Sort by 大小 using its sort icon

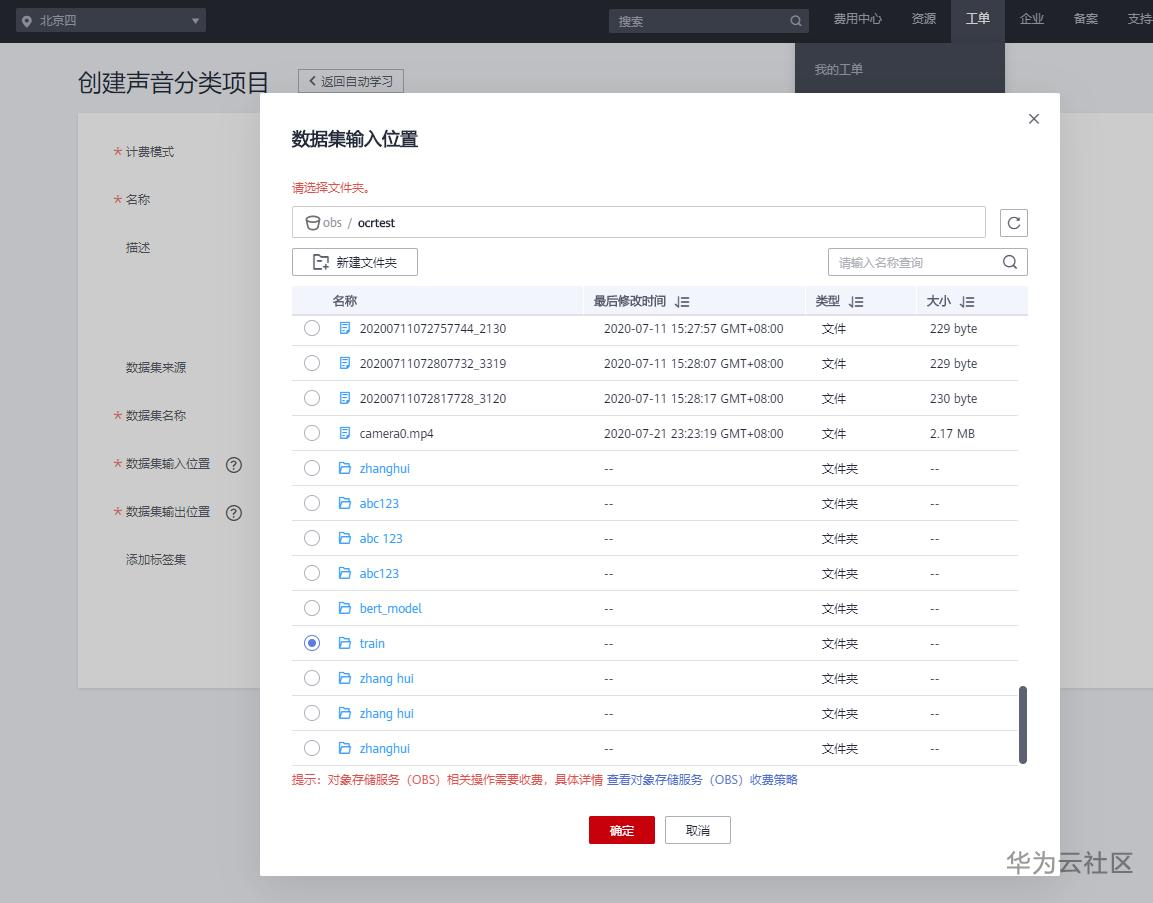[x=967, y=301]
